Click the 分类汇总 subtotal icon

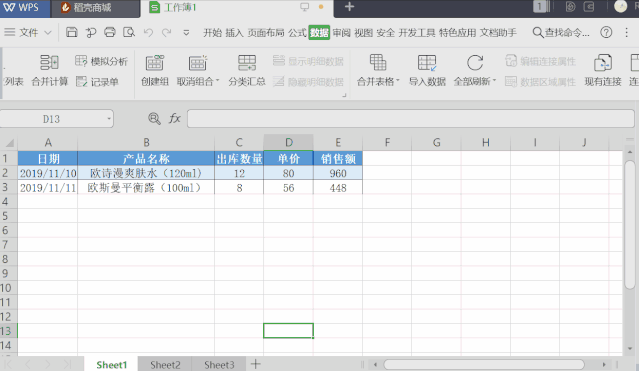click(247, 63)
